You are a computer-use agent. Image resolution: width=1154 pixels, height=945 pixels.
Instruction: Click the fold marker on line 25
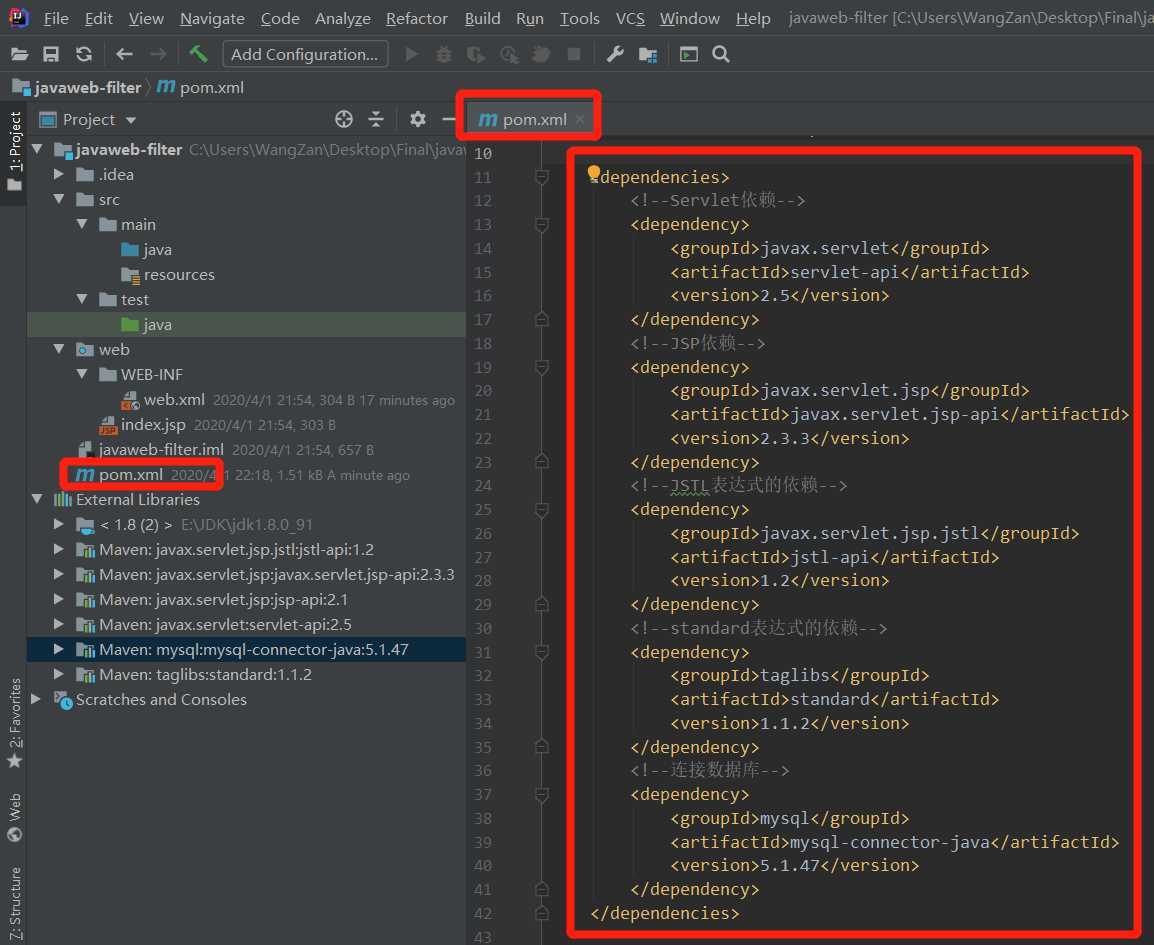point(542,509)
